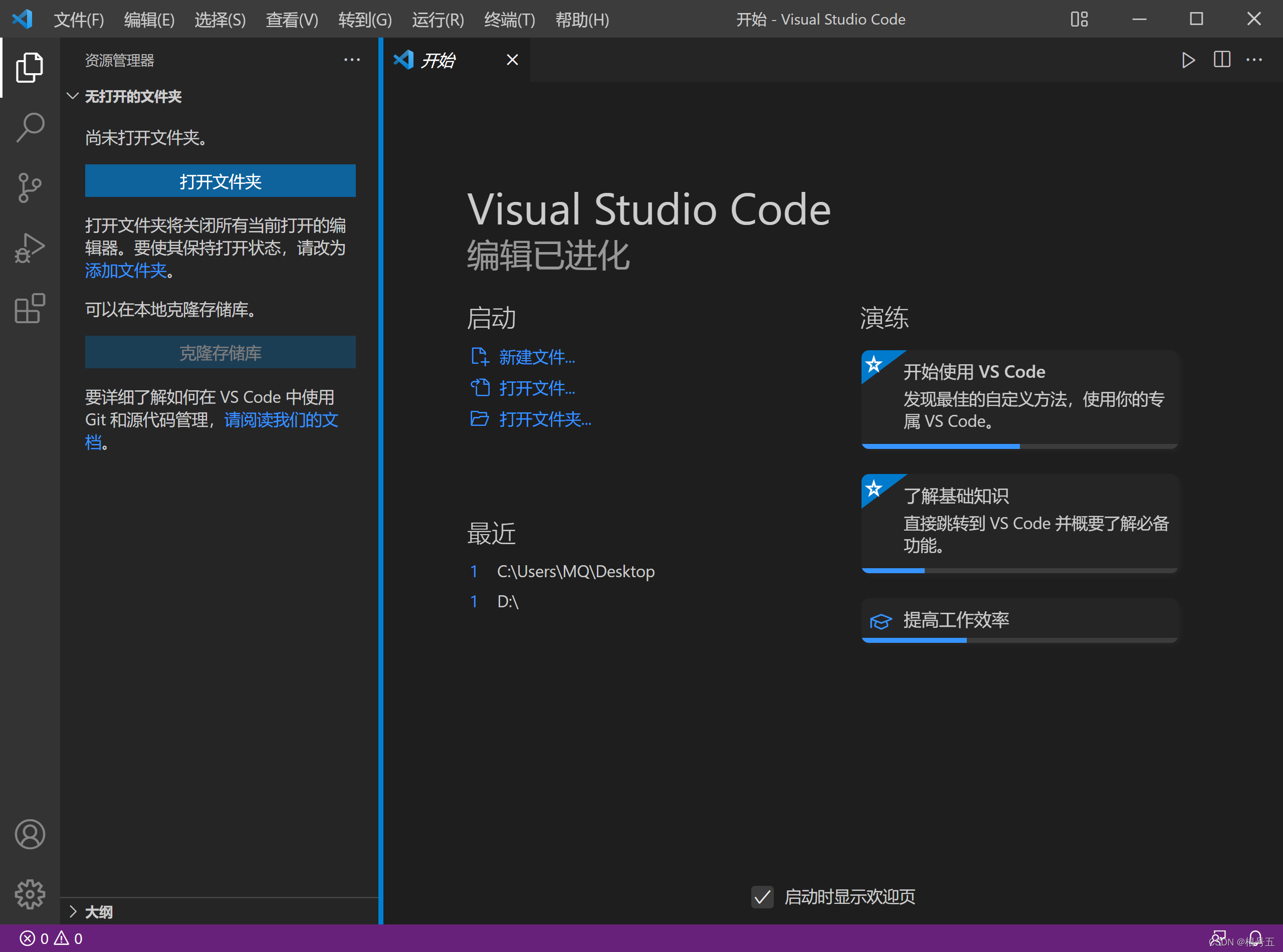Image resolution: width=1283 pixels, height=952 pixels.
Task: Open the Run and Debug icon
Action: tap(30, 248)
